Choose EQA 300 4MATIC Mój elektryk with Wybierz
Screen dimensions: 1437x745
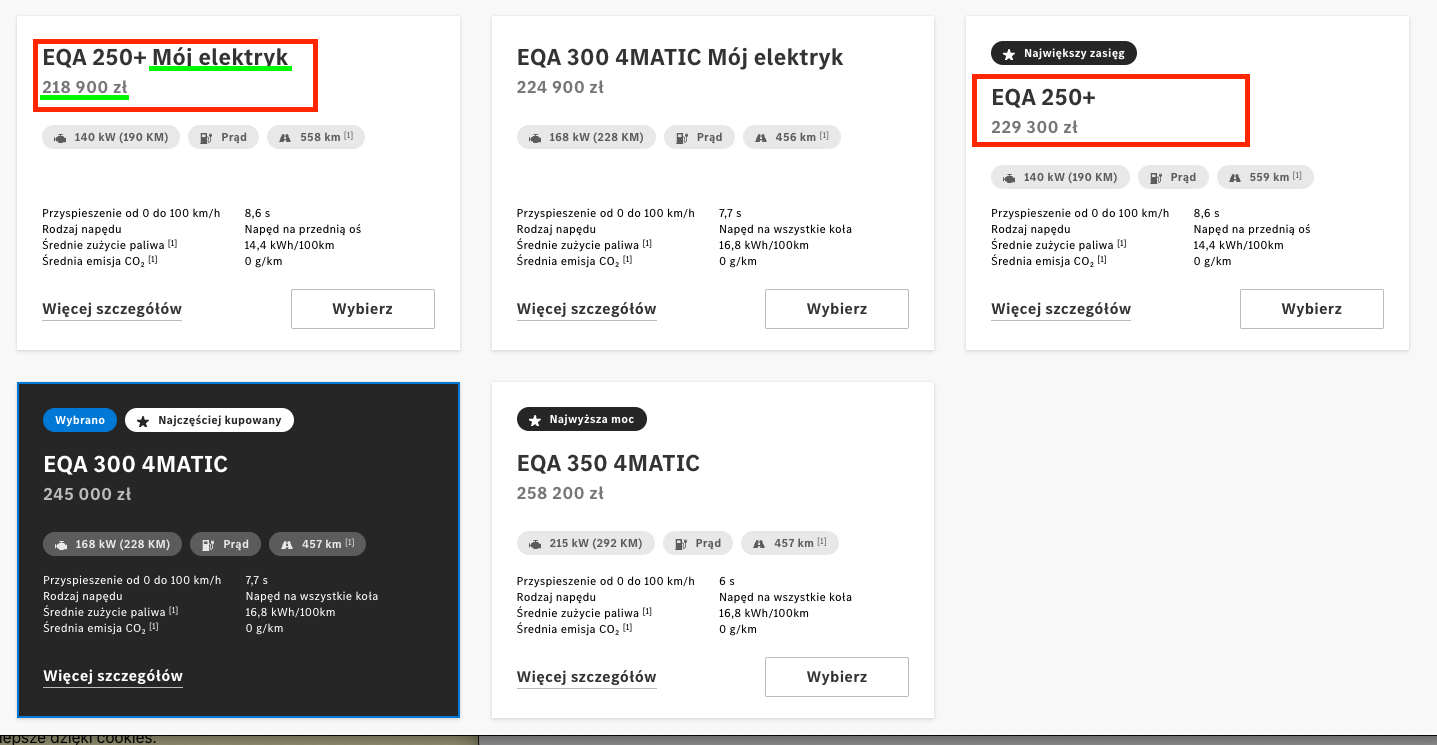coord(837,309)
